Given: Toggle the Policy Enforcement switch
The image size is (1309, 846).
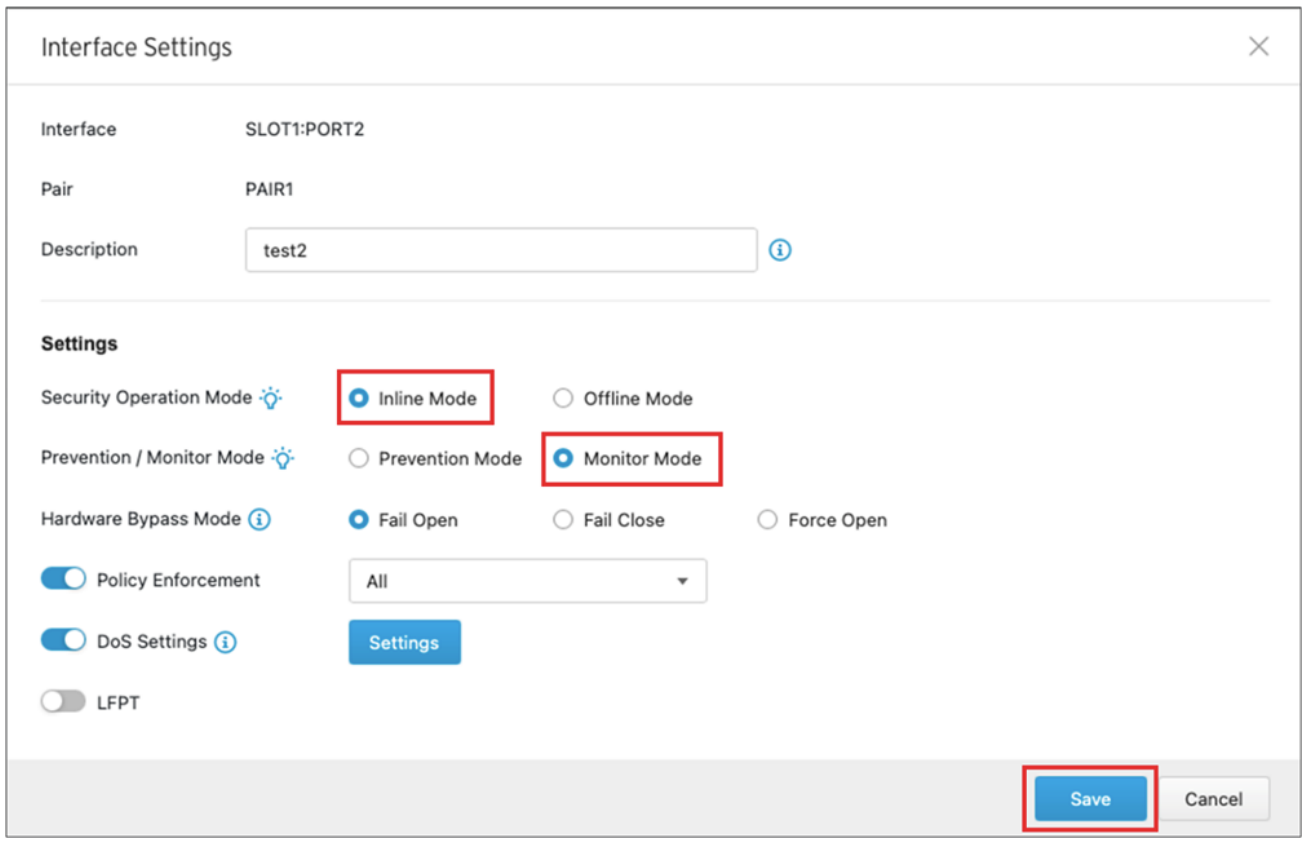Looking at the screenshot, I should (63, 580).
